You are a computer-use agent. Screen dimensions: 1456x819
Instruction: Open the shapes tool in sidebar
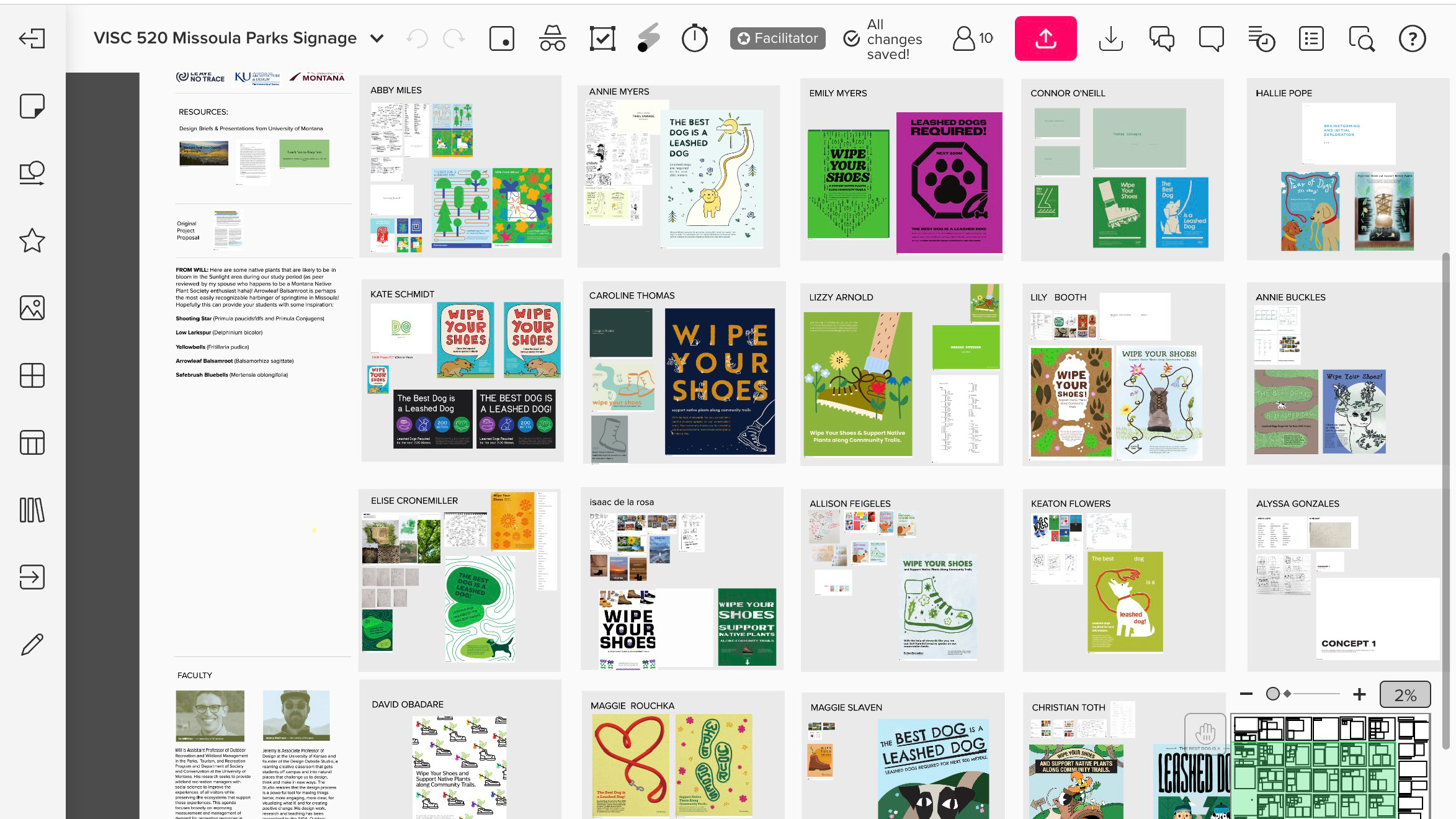tap(32, 173)
